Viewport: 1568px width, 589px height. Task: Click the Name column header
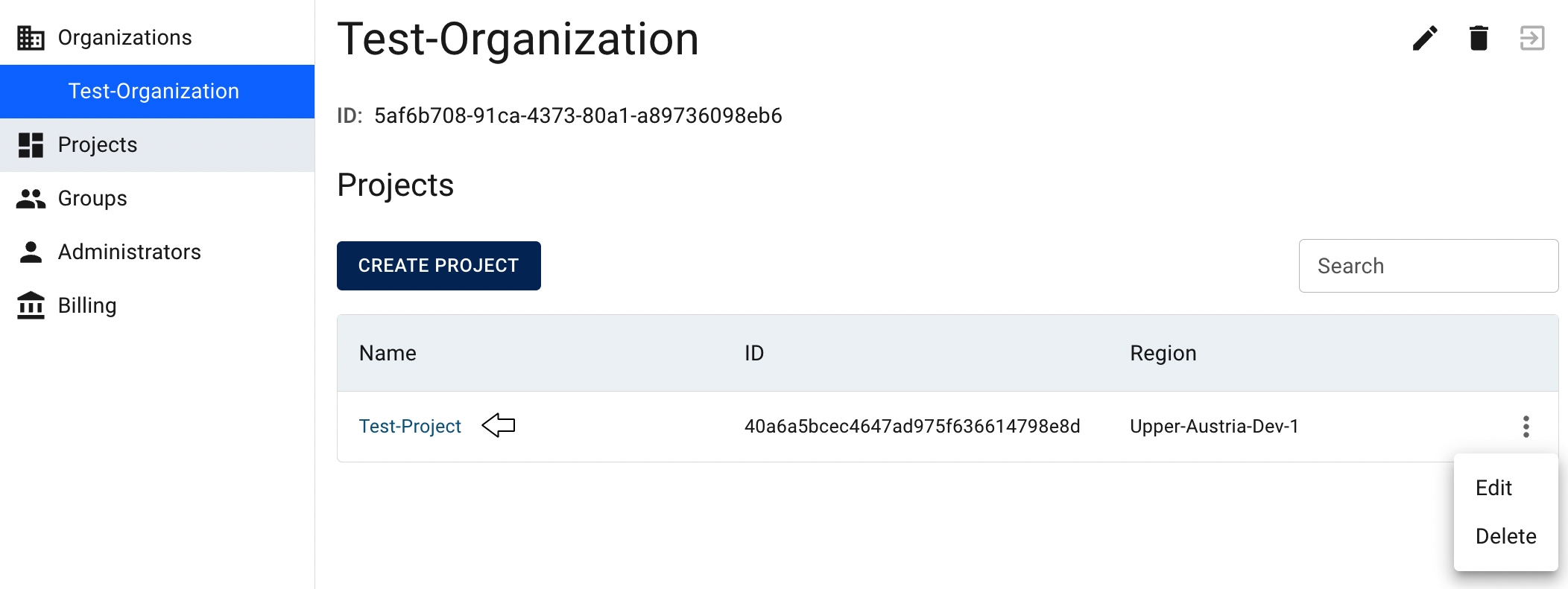(x=388, y=353)
